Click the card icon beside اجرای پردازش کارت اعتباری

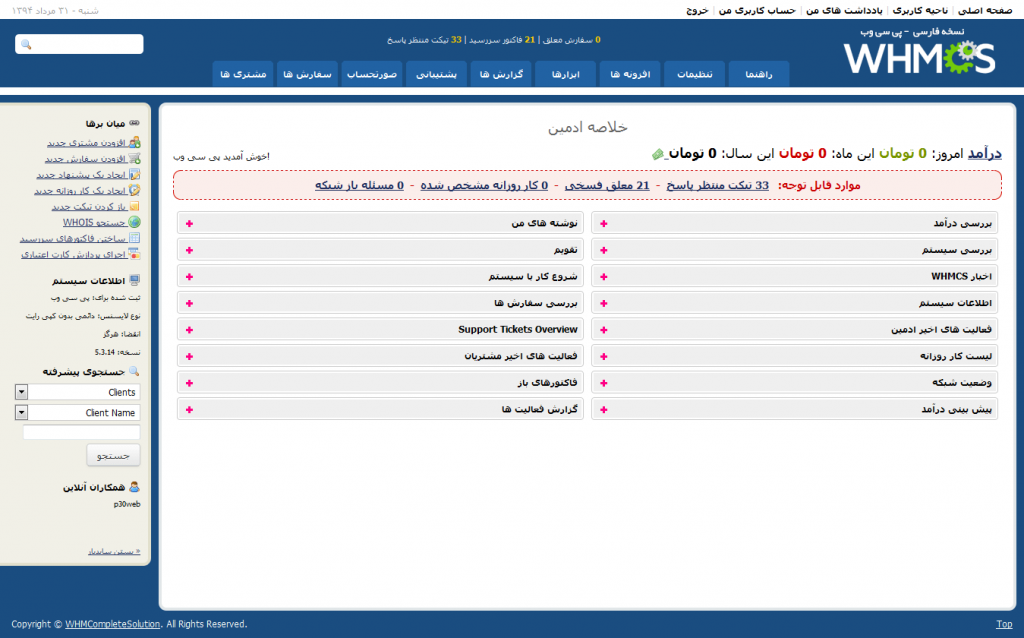pos(135,254)
